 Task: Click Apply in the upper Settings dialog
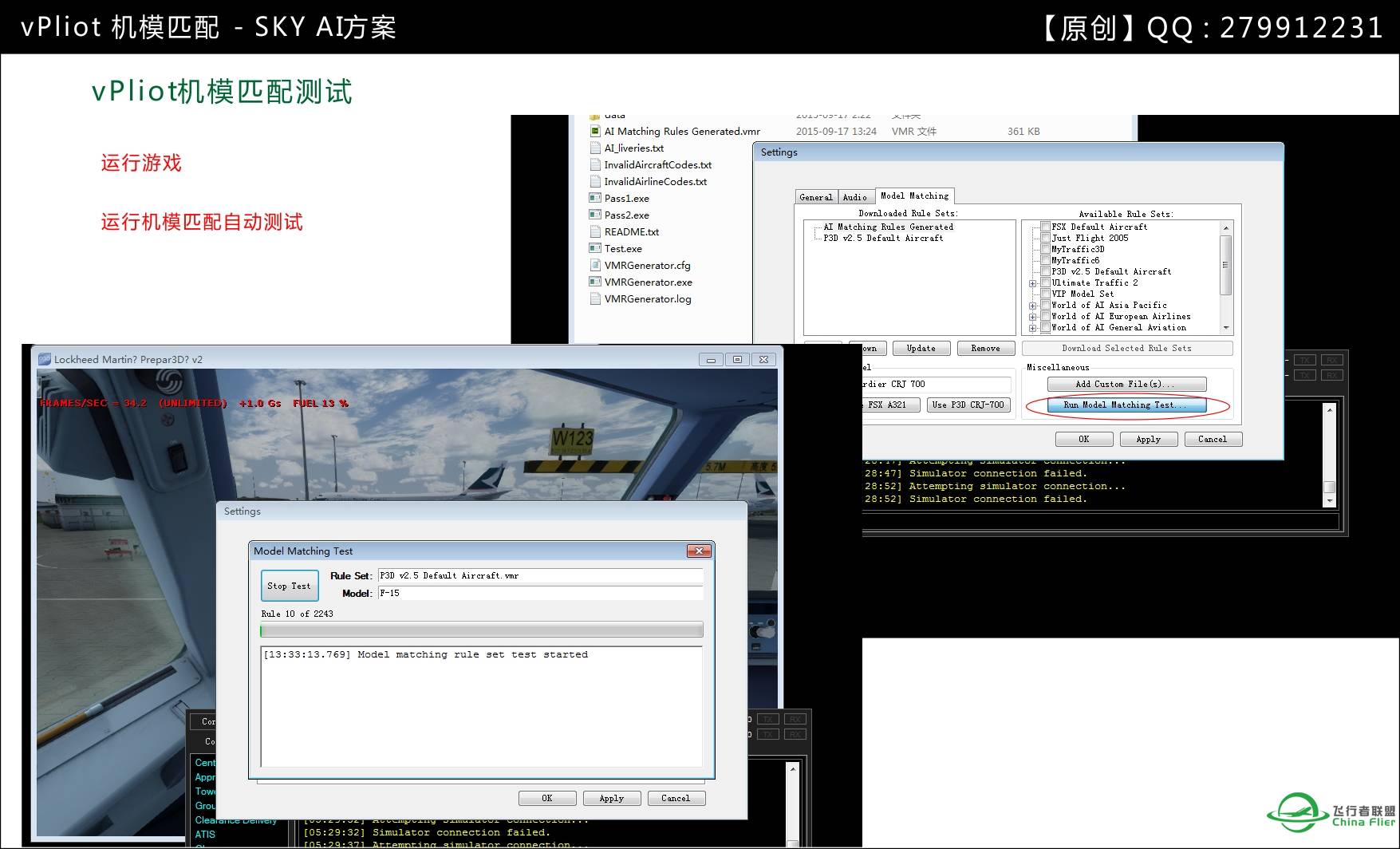[x=1148, y=439]
